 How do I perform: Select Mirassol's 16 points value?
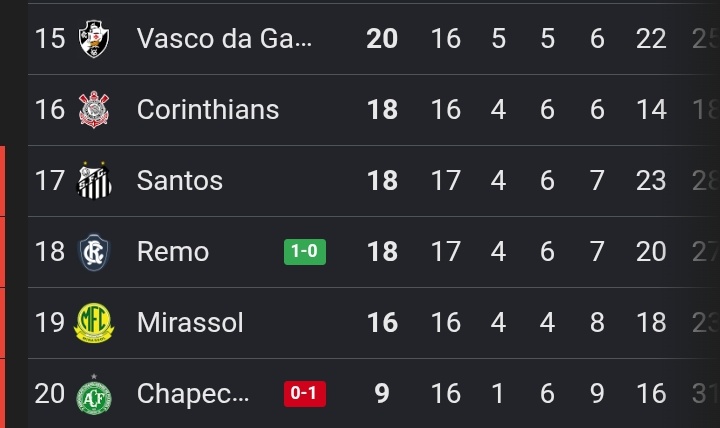pos(382,322)
